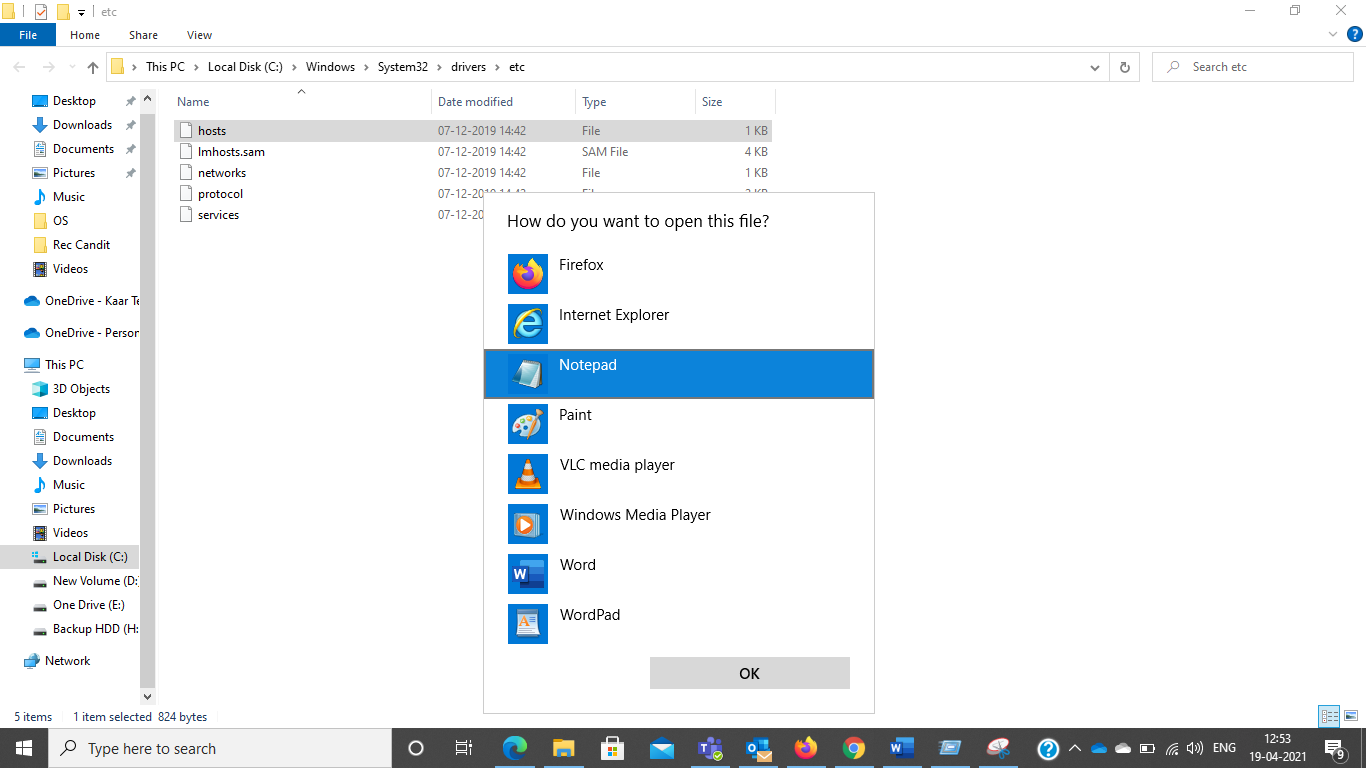
Task: Select Network in the navigation pane
Action: (x=67, y=661)
